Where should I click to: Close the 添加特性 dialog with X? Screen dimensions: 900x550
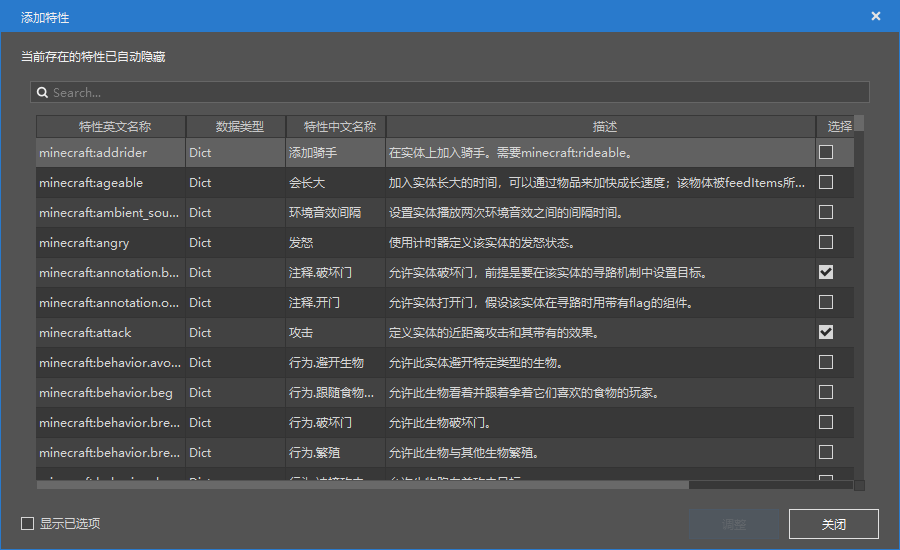[x=876, y=16]
